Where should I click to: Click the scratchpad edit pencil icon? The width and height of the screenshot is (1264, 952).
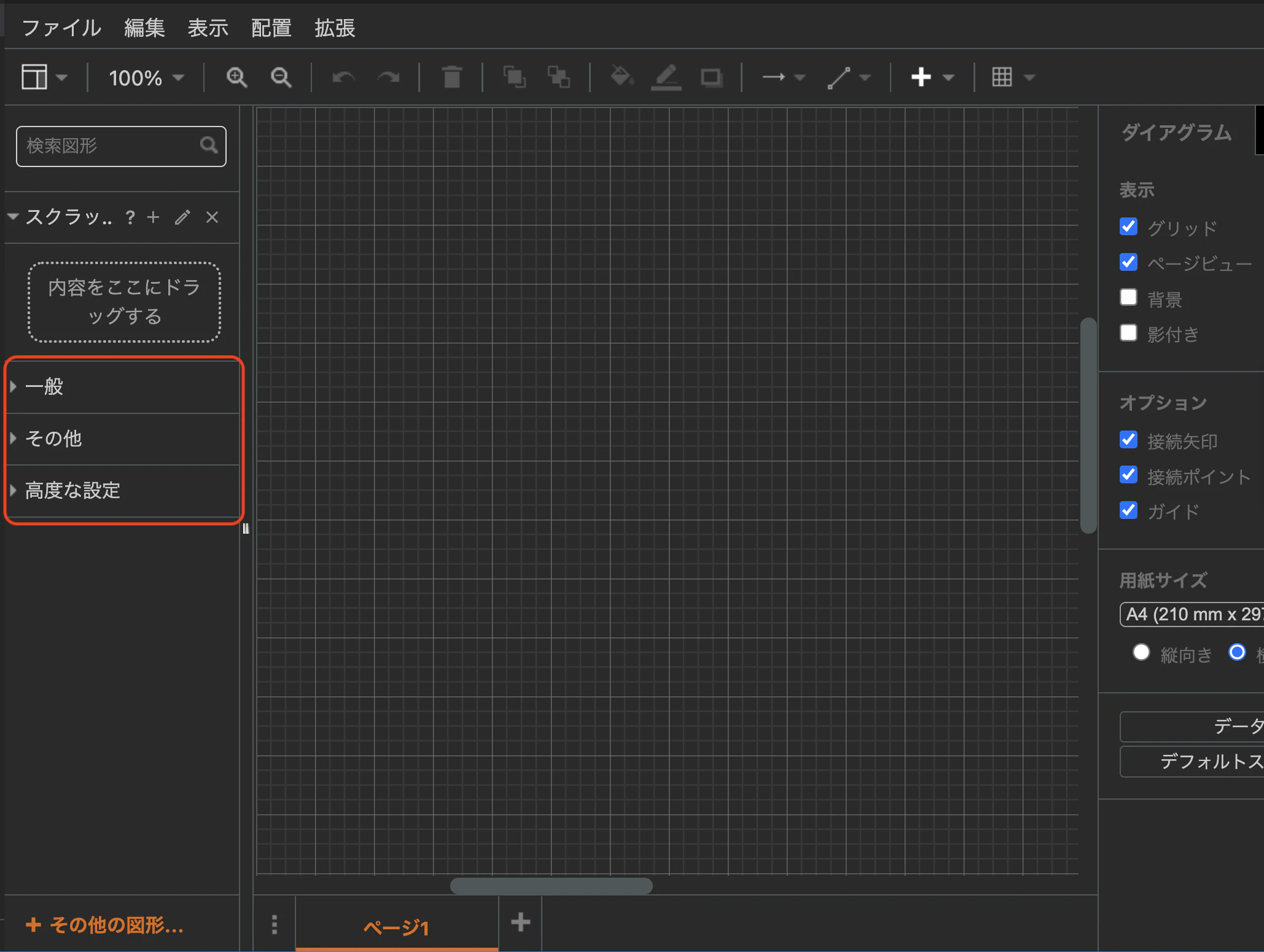click(x=182, y=217)
